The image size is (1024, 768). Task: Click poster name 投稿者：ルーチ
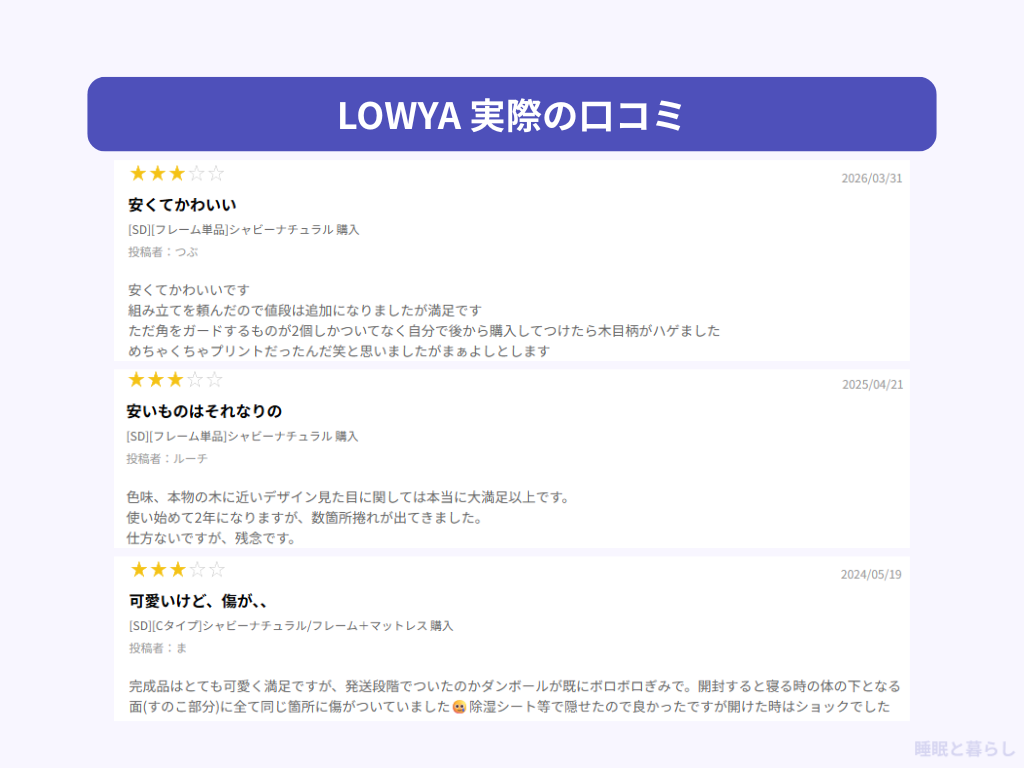pos(167,459)
